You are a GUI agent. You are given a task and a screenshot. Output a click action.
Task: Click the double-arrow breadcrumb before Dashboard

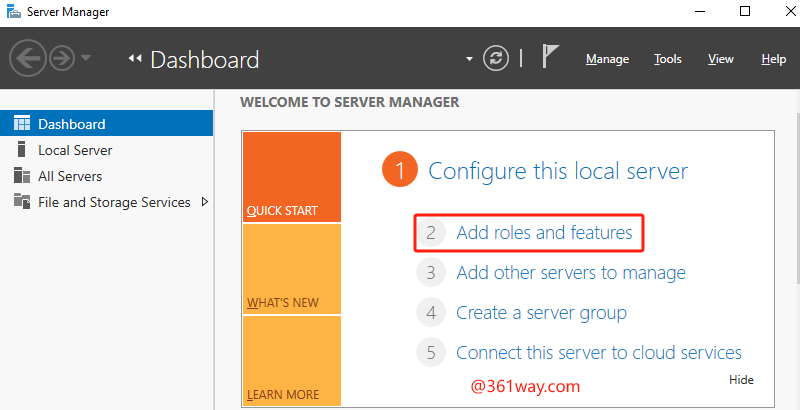pyautogui.click(x=135, y=59)
